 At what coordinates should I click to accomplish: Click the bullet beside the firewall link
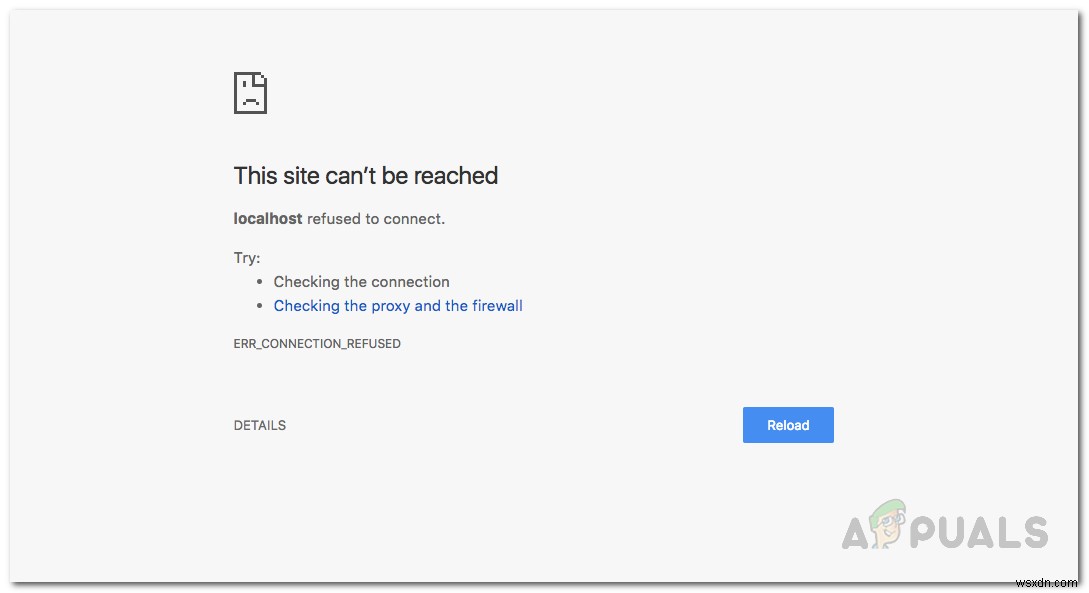(261, 305)
